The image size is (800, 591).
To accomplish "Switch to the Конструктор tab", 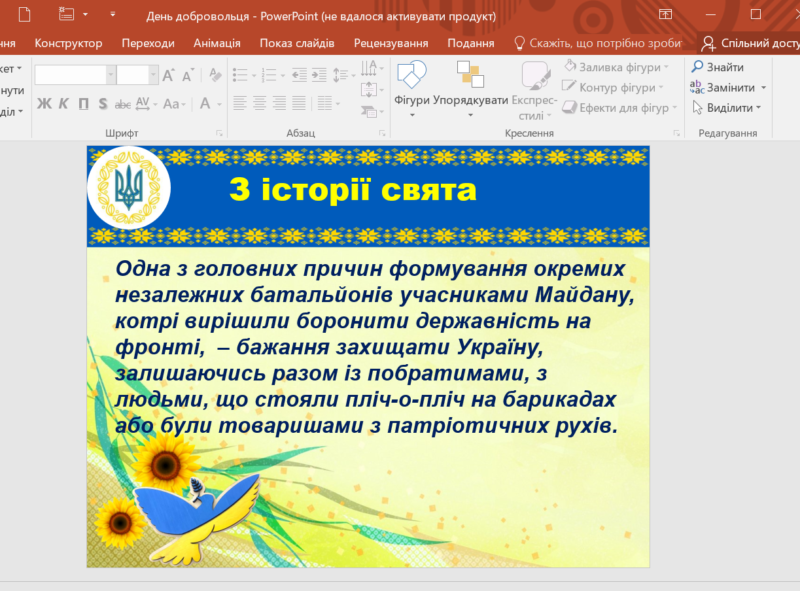I will pyautogui.click(x=68, y=43).
